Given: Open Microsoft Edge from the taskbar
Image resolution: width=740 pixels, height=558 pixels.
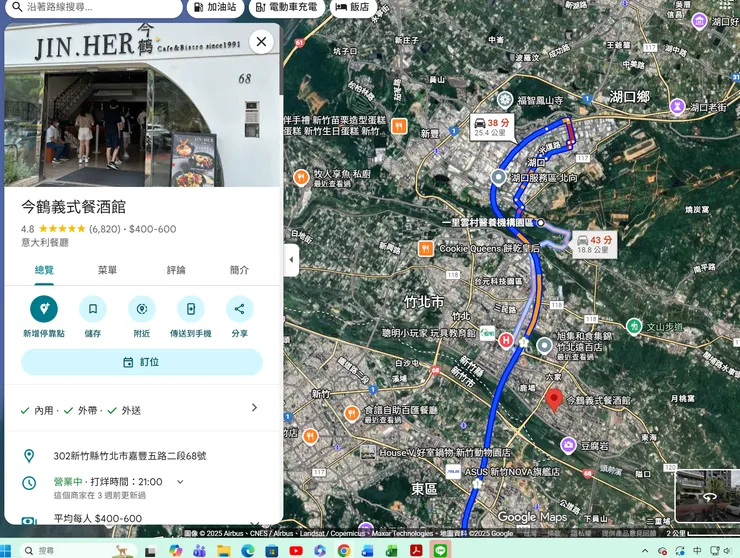Looking at the screenshot, I should [248, 550].
